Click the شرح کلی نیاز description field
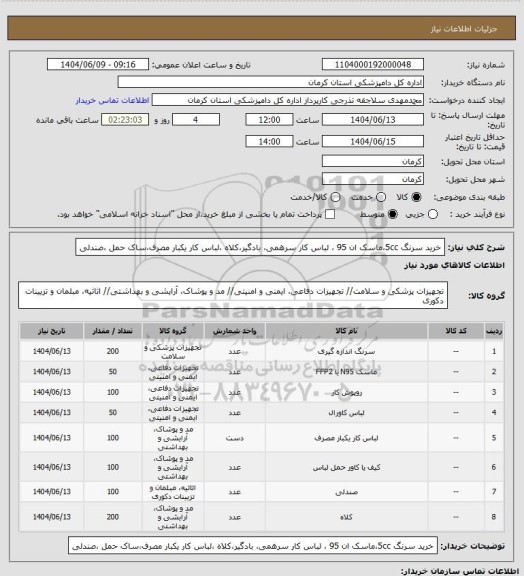 click(x=260, y=247)
